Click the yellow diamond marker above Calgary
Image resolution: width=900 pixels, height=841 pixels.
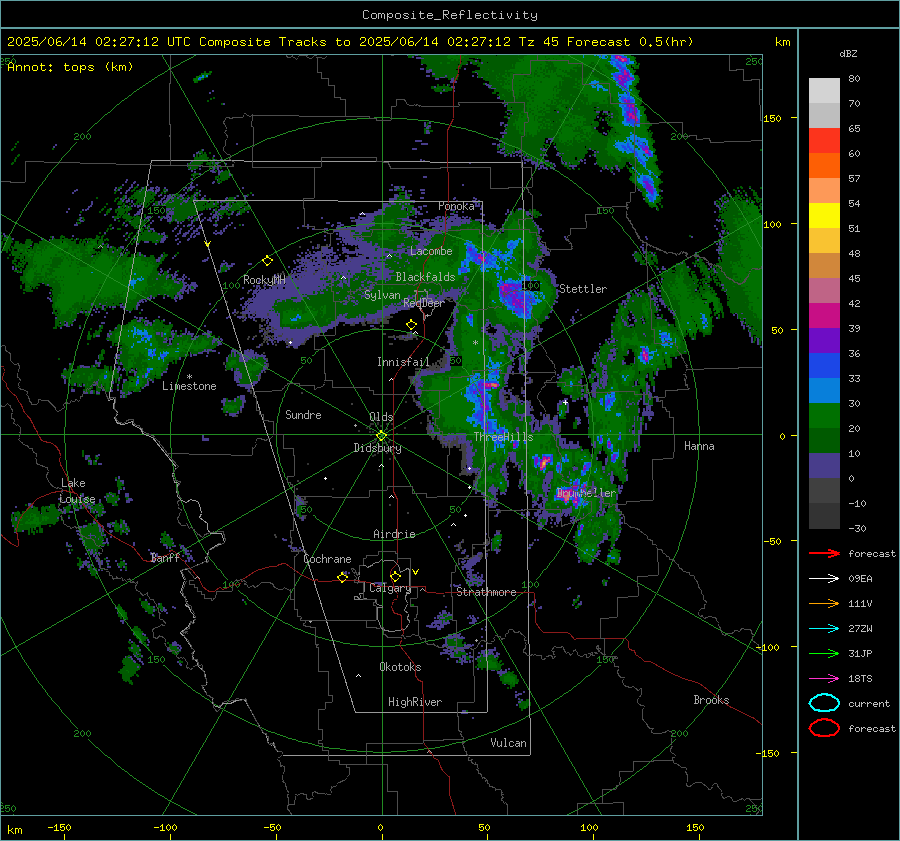[x=395, y=576]
